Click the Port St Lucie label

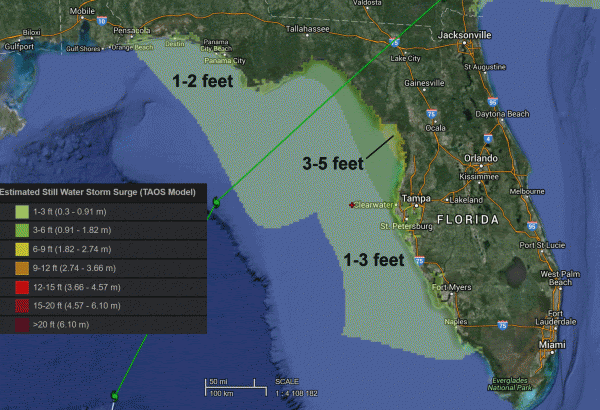[542, 245]
